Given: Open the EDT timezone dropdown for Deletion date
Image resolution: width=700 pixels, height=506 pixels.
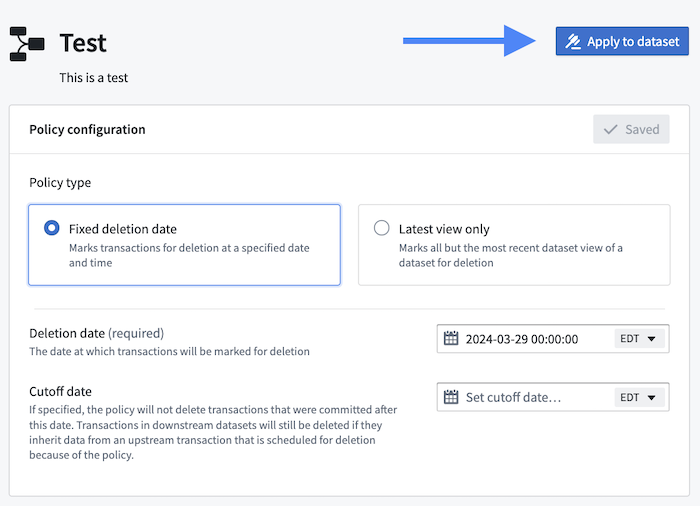Looking at the screenshot, I should (639, 339).
